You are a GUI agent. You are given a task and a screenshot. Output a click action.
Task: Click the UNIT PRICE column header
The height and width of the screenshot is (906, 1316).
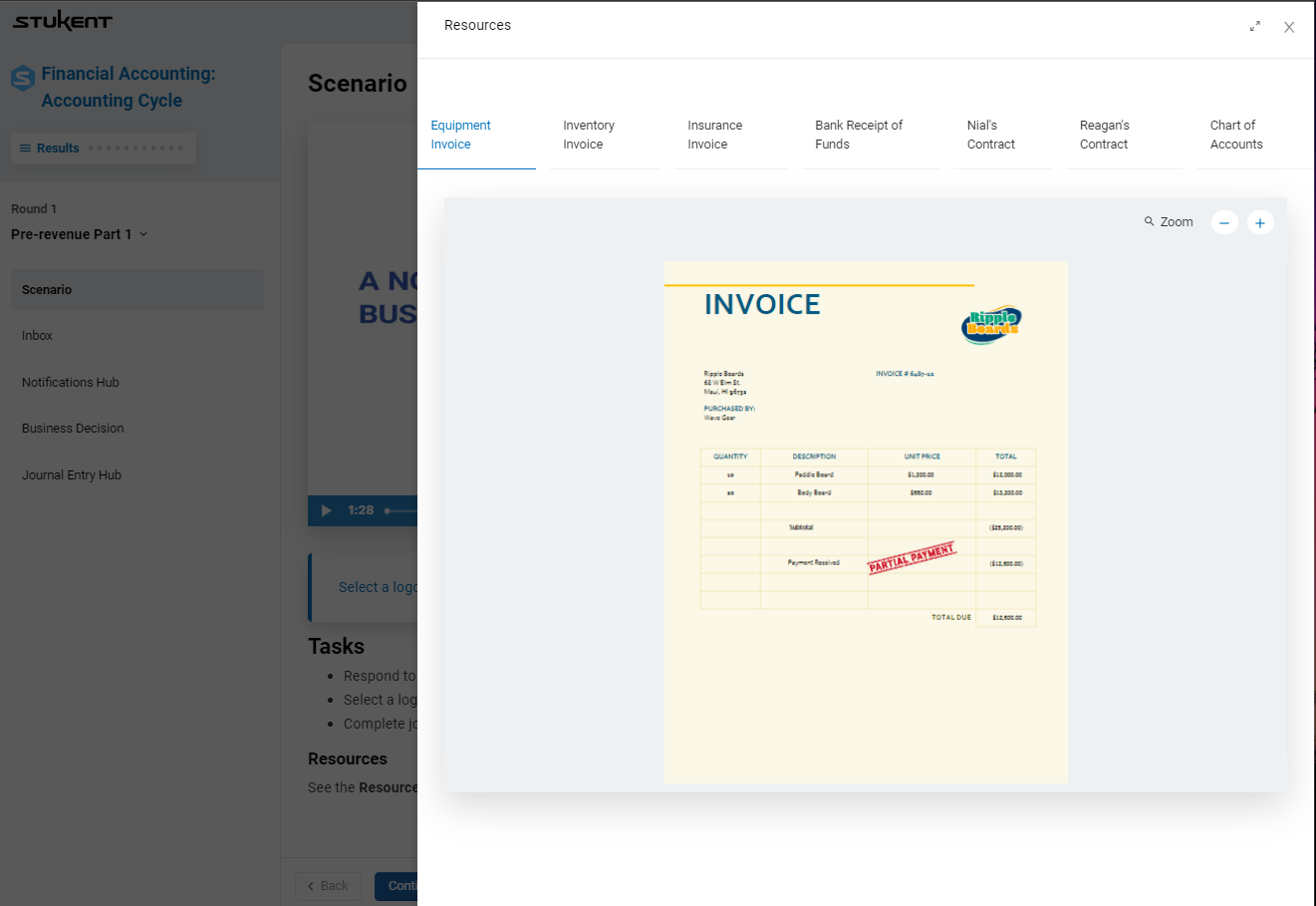922,456
